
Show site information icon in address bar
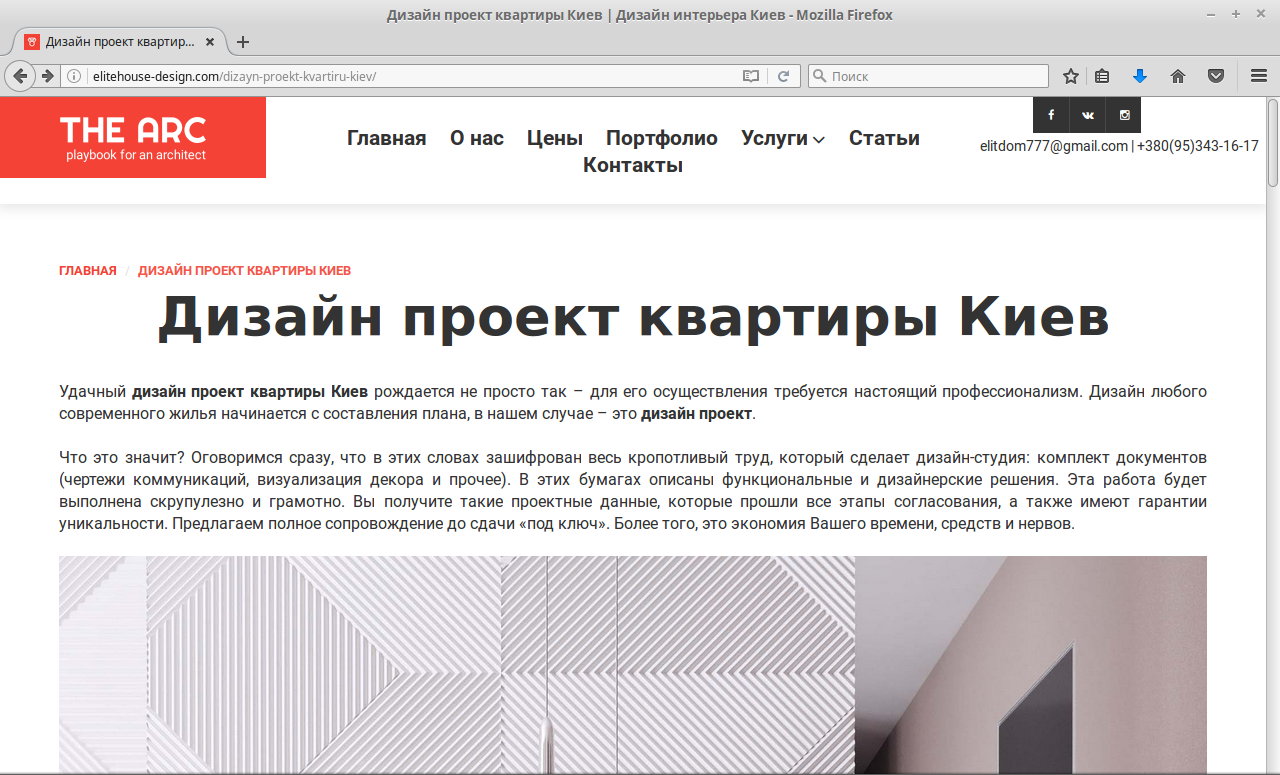(x=74, y=76)
